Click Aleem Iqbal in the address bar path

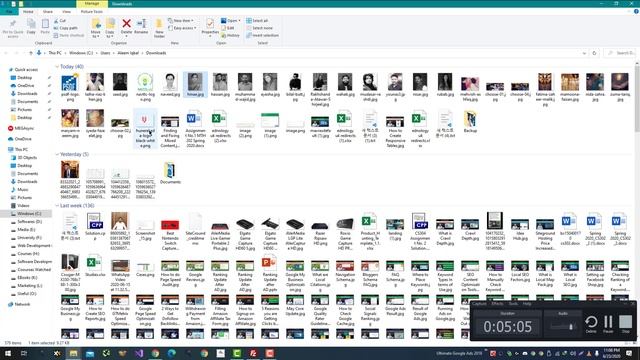tap(128, 53)
